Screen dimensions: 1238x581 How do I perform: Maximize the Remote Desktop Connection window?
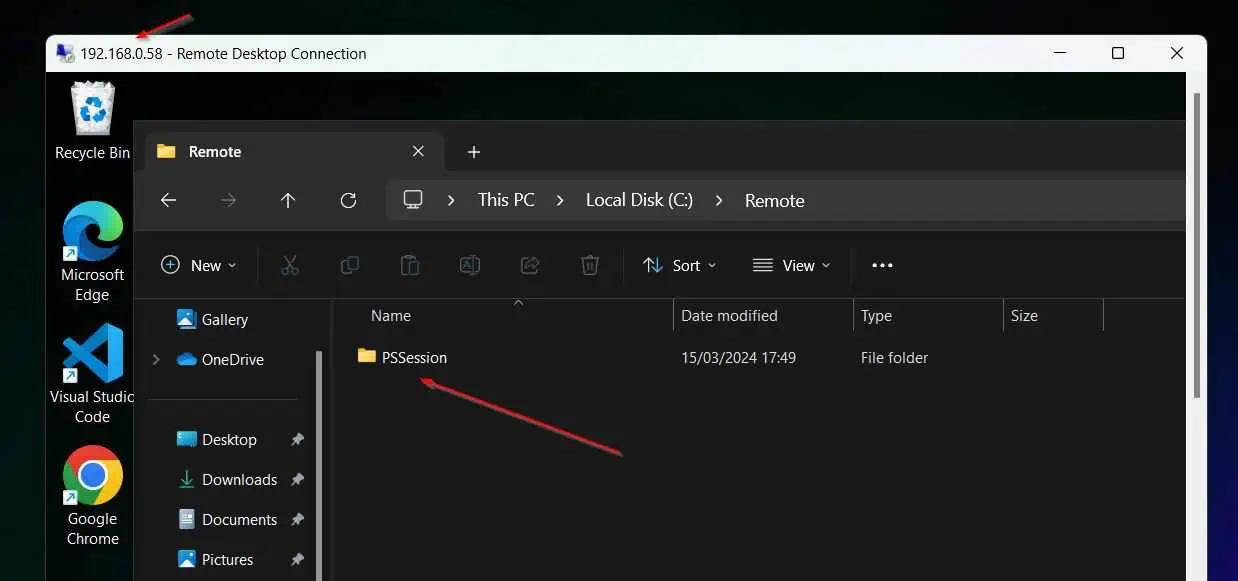pyautogui.click(x=1118, y=53)
